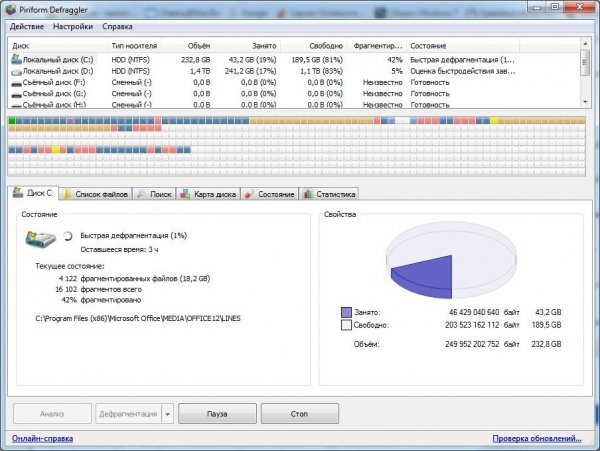The height and width of the screenshot is (451, 600).
Task: Select the Local disk (D:) drive icon
Action: click(x=16, y=72)
